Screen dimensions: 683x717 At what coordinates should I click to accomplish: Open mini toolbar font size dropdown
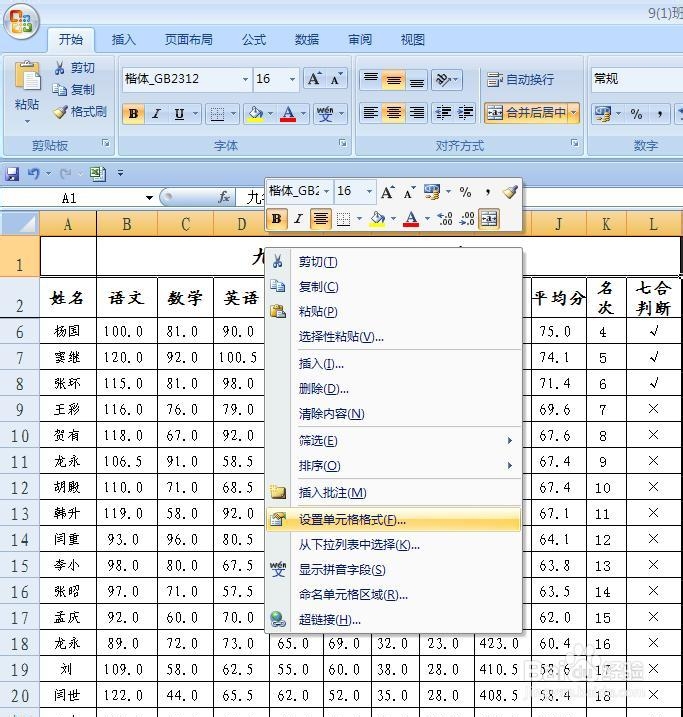tap(369, 192)
